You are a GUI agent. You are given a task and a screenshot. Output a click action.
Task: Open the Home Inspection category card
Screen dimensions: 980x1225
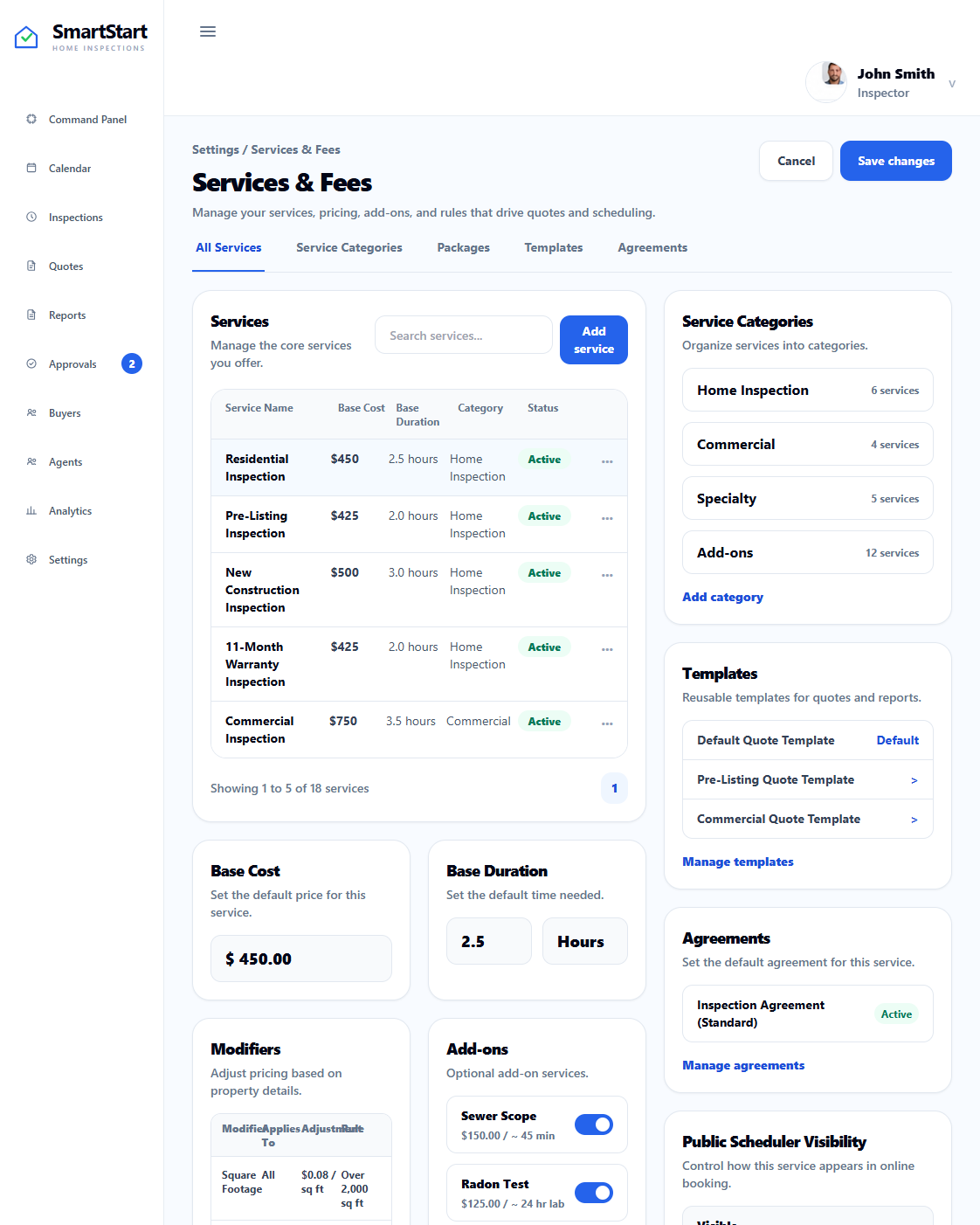tap(808, 390)
